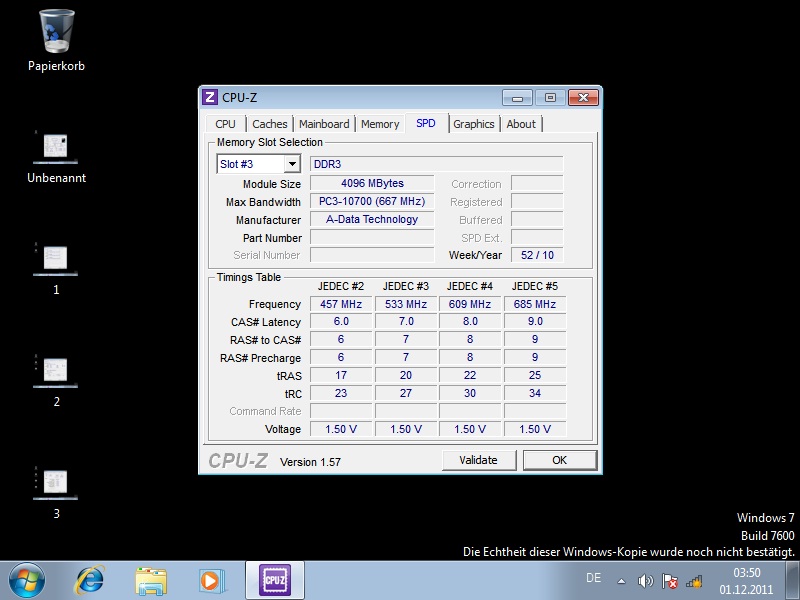The height and width of the screenshot is (600, 800).
Task: Select the desktop file named 1
Action: coord(56,259)
